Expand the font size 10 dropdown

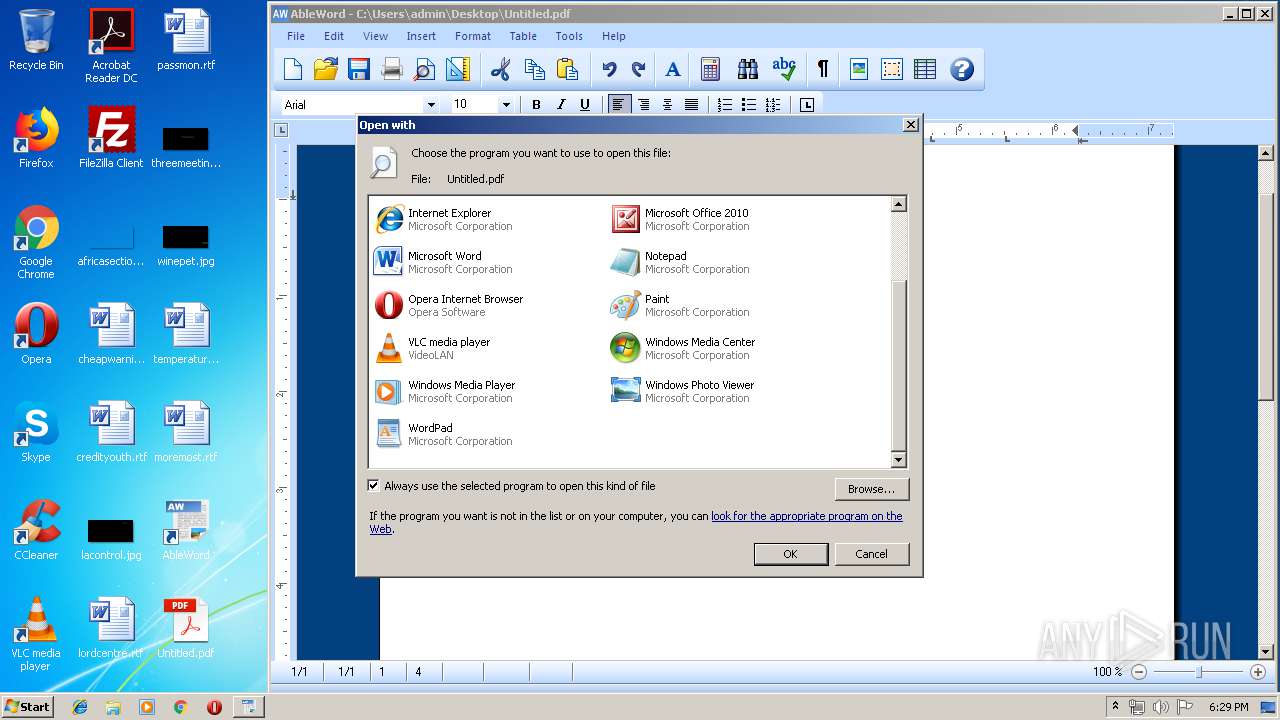506,104
